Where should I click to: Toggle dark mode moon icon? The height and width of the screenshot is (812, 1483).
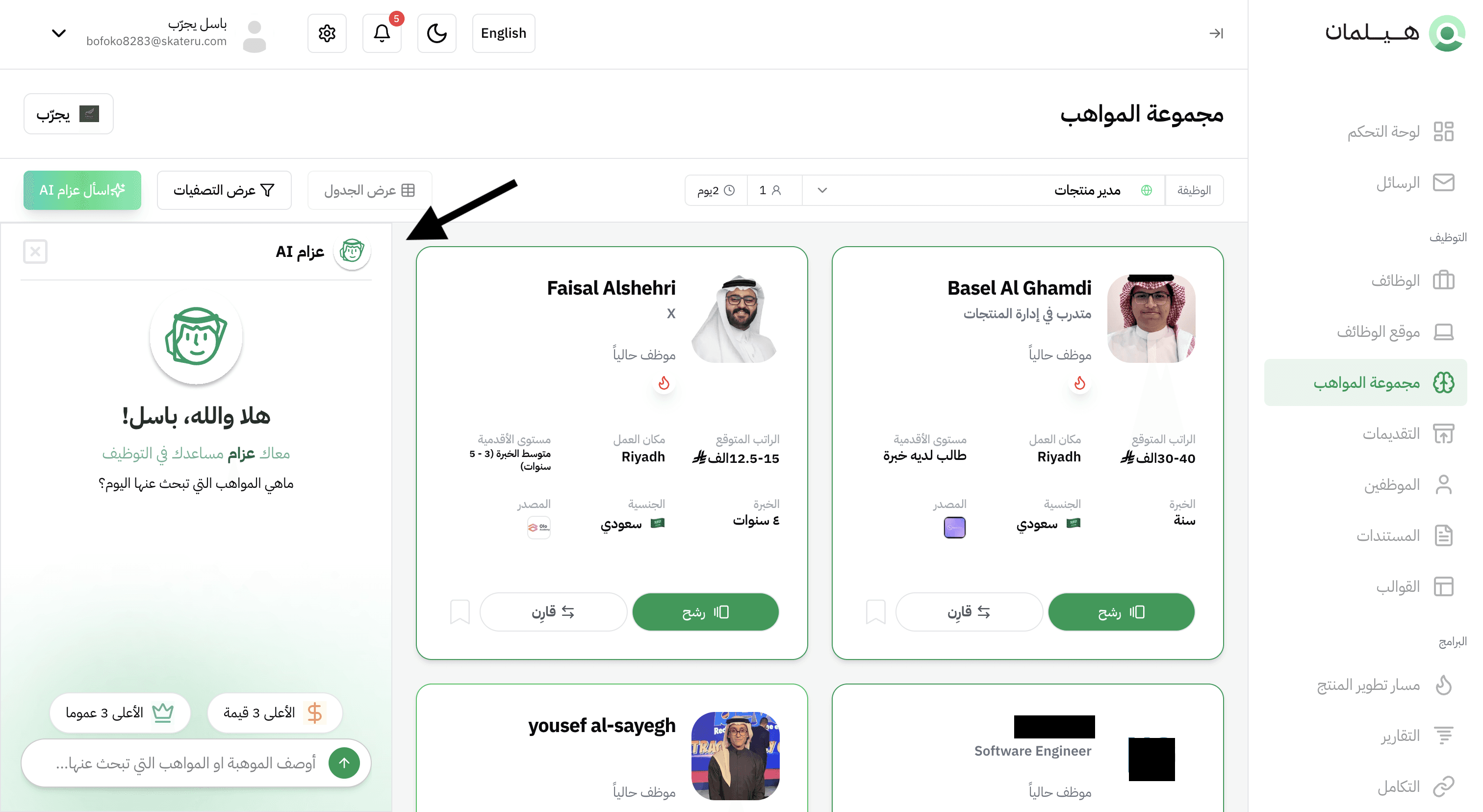[437, 33]
